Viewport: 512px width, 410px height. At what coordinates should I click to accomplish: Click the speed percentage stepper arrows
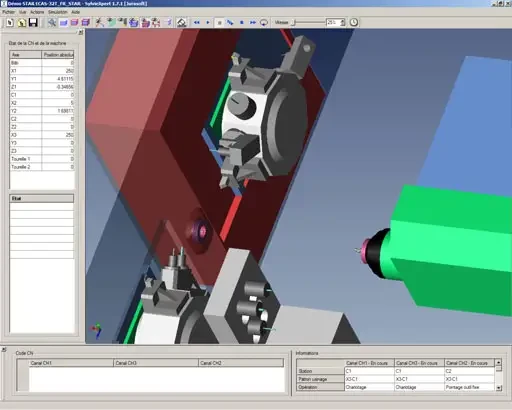(x=343, y=23)
